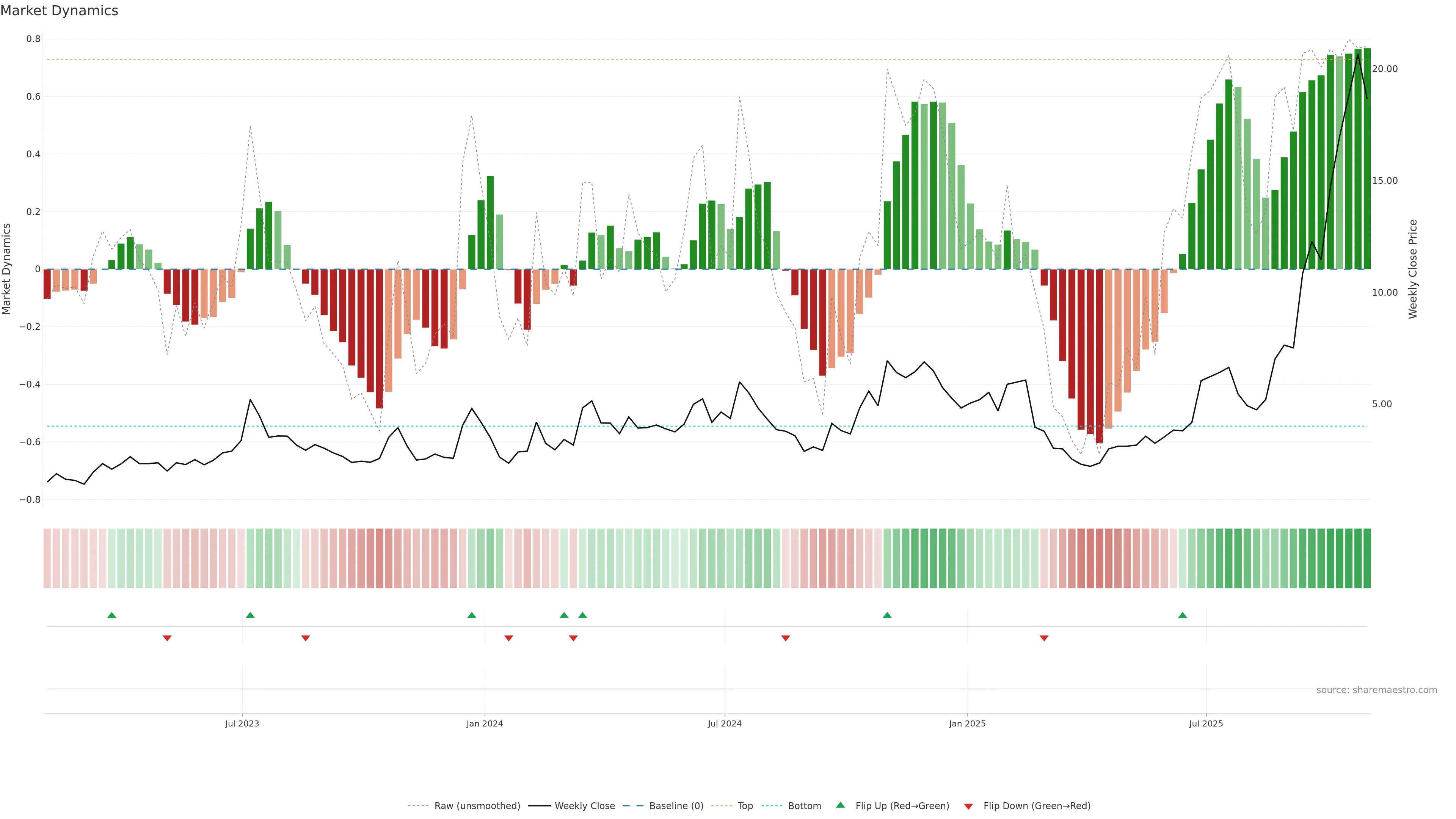Toggle the Baseline (0) legend entry
Image resolution: width=1456 pixels, height=819 pixels.
[676, 806]
